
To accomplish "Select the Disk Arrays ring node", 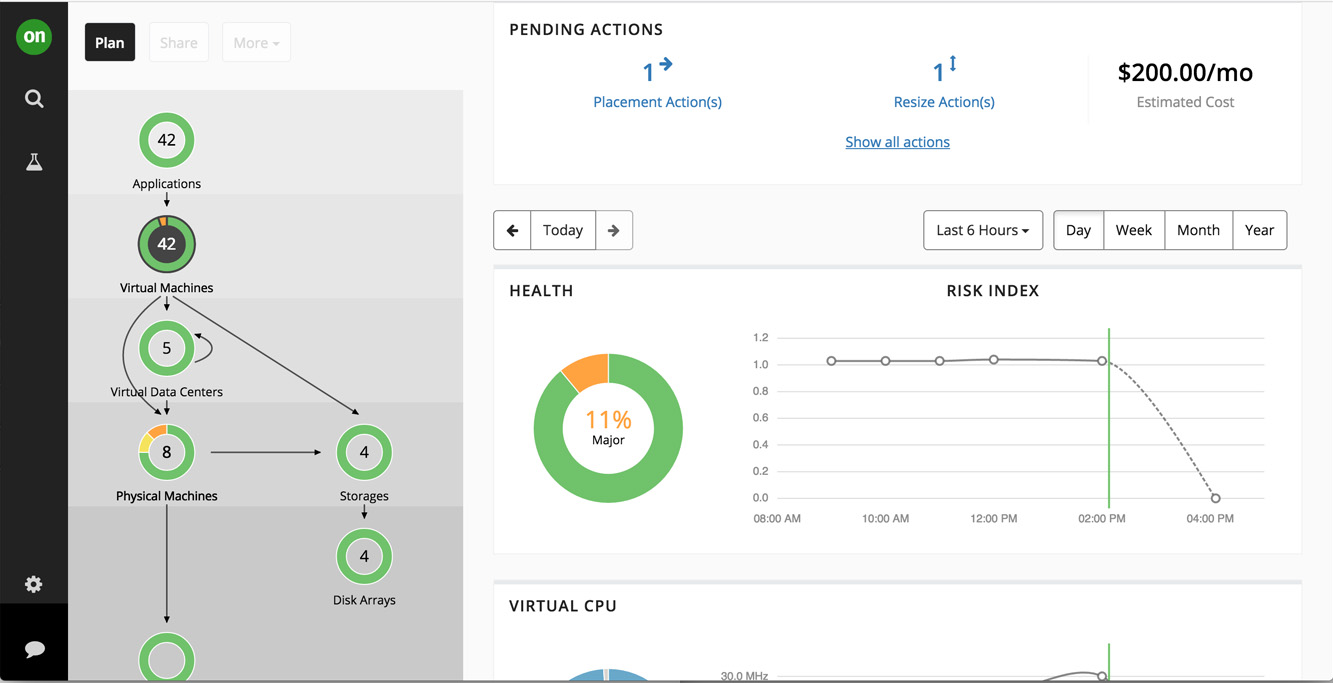I will click(x=364, y=556).
